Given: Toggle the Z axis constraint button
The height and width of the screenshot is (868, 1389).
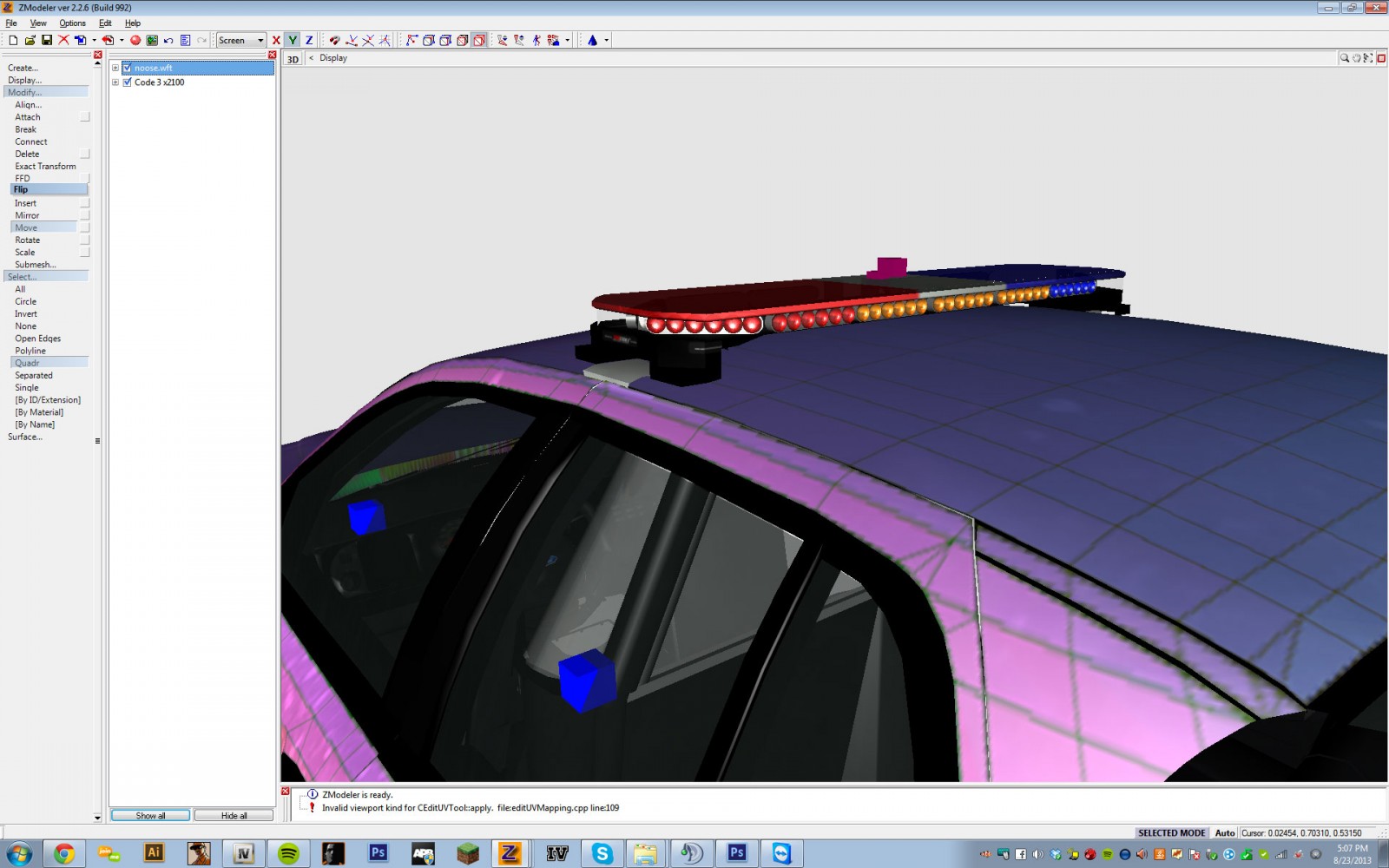Looking at the screenshot, I should click(309, 40).
